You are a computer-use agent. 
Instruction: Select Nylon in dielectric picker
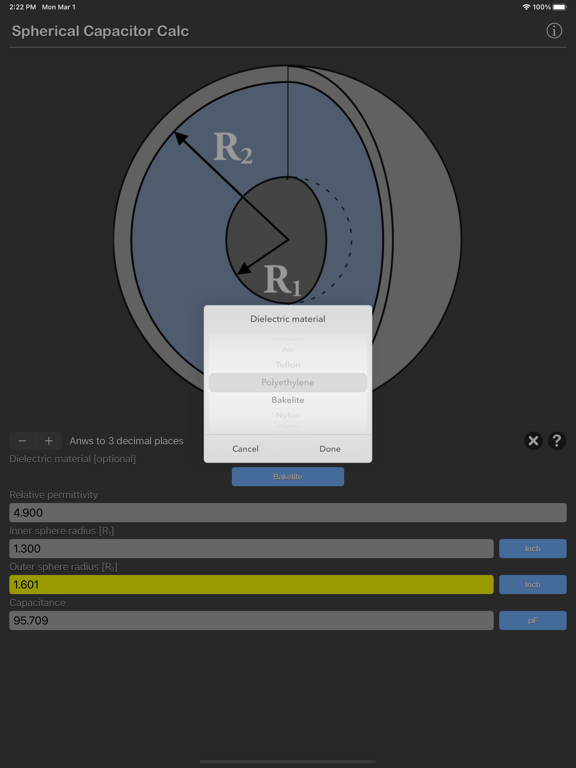click(x=288, y=415)
